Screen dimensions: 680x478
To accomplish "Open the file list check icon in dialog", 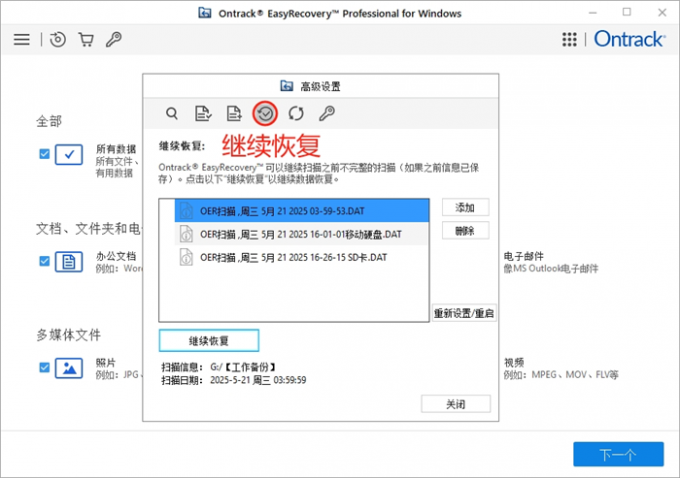I will pyautogui.click(x=203, y=114).
